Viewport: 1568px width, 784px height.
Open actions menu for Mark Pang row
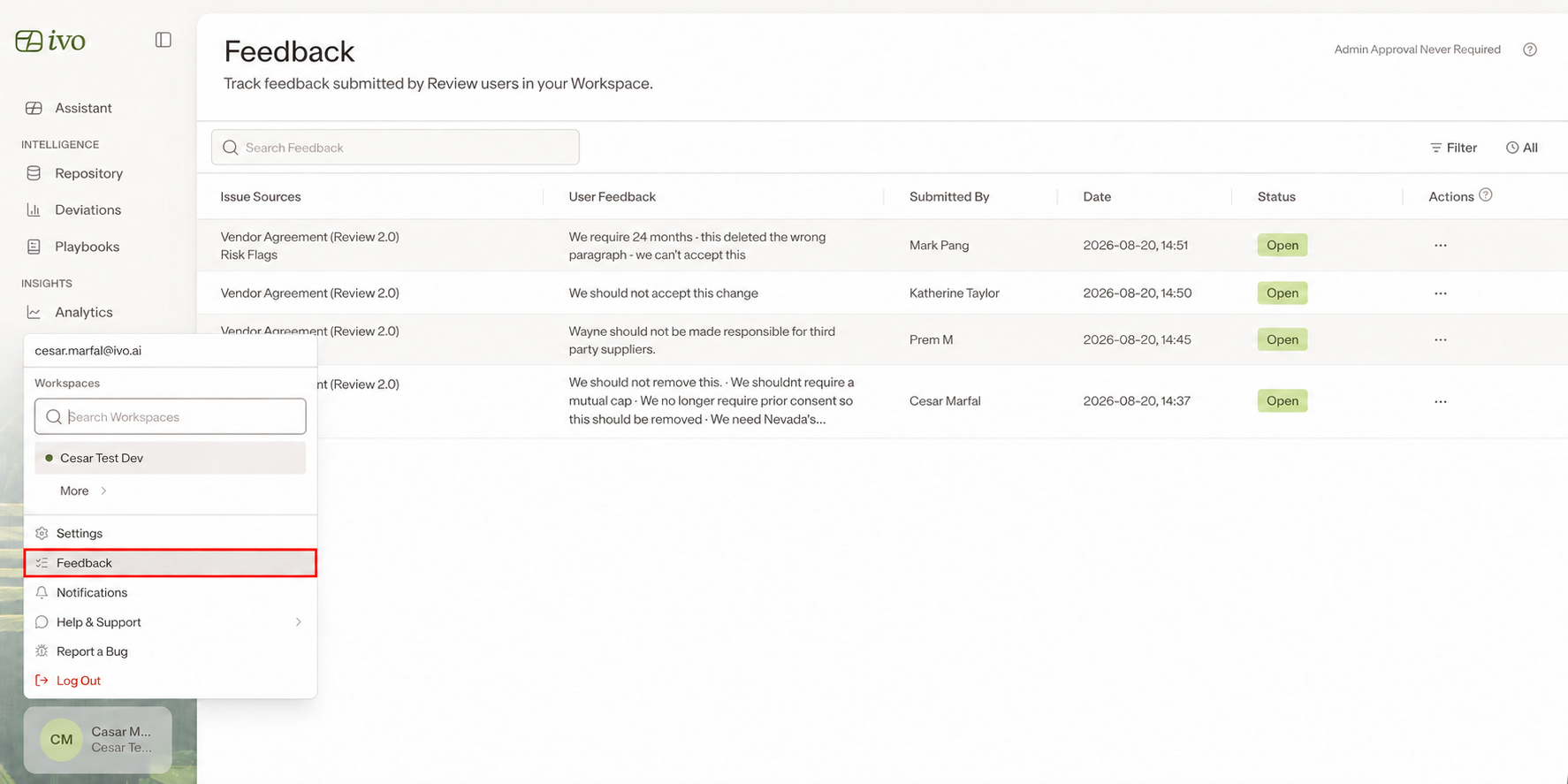1441,246
